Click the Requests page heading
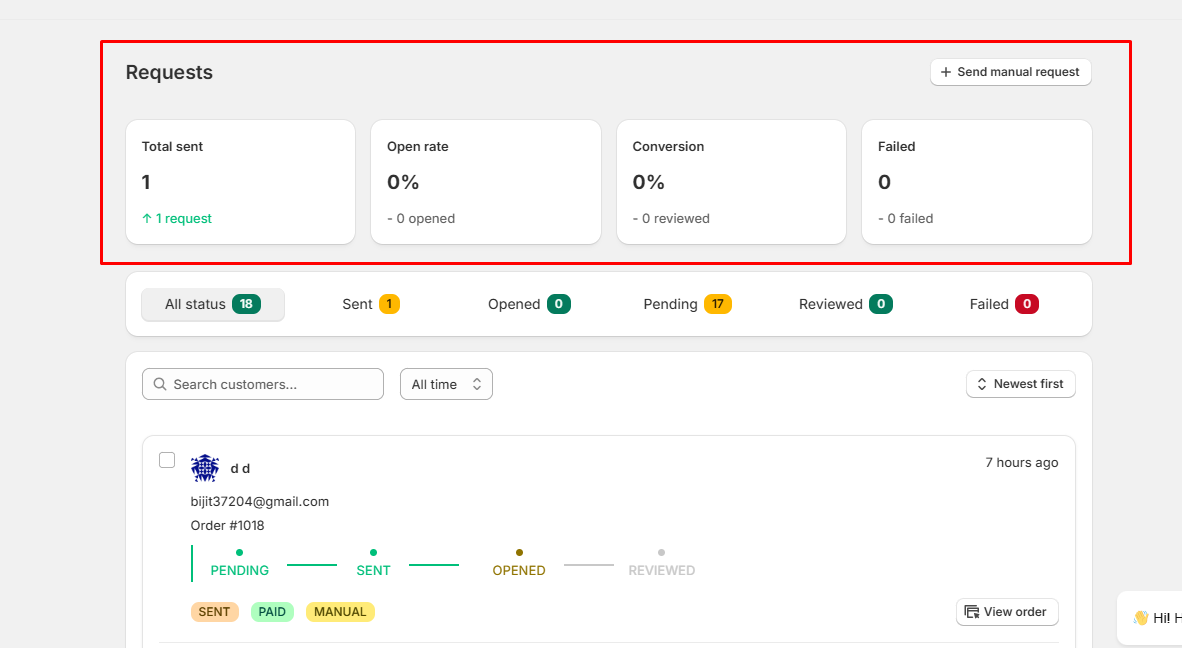1182x648 pixels. pos(169,72)
